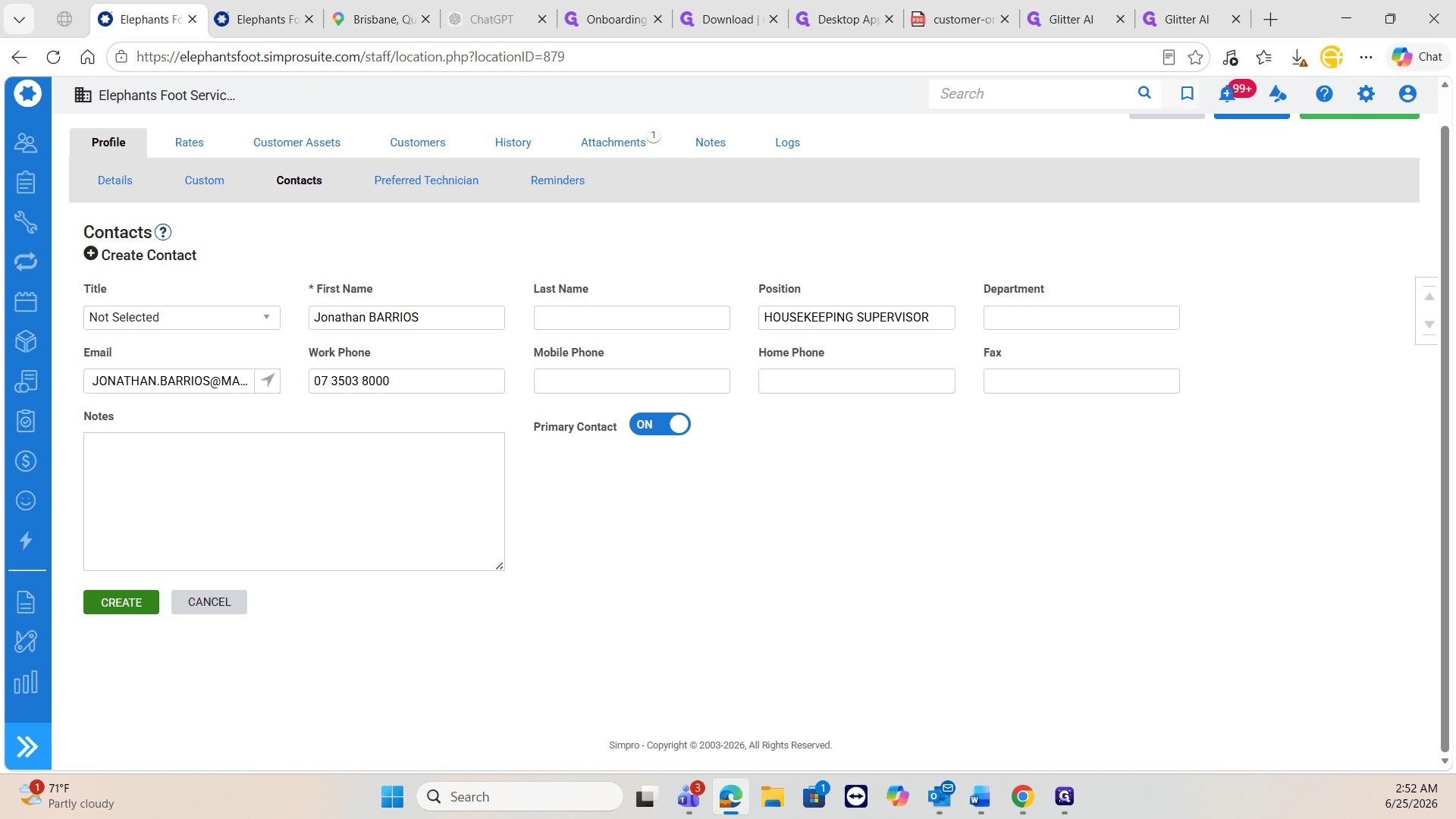Image resolution: width=1456 pixels, height=819 pixels.
Task: Open the Attachments tab
Action: pyautogui.click(x=613, y=143)
